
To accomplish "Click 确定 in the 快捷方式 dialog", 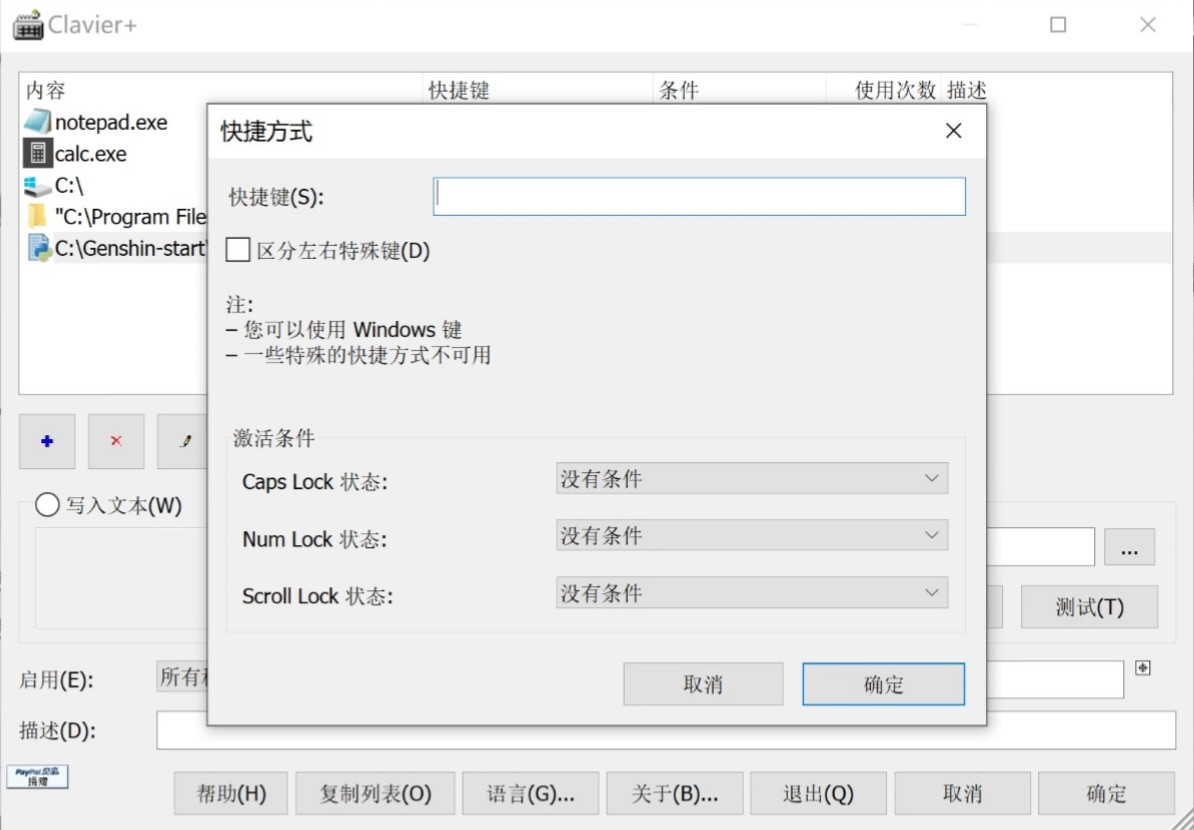I will click(883, 684).
